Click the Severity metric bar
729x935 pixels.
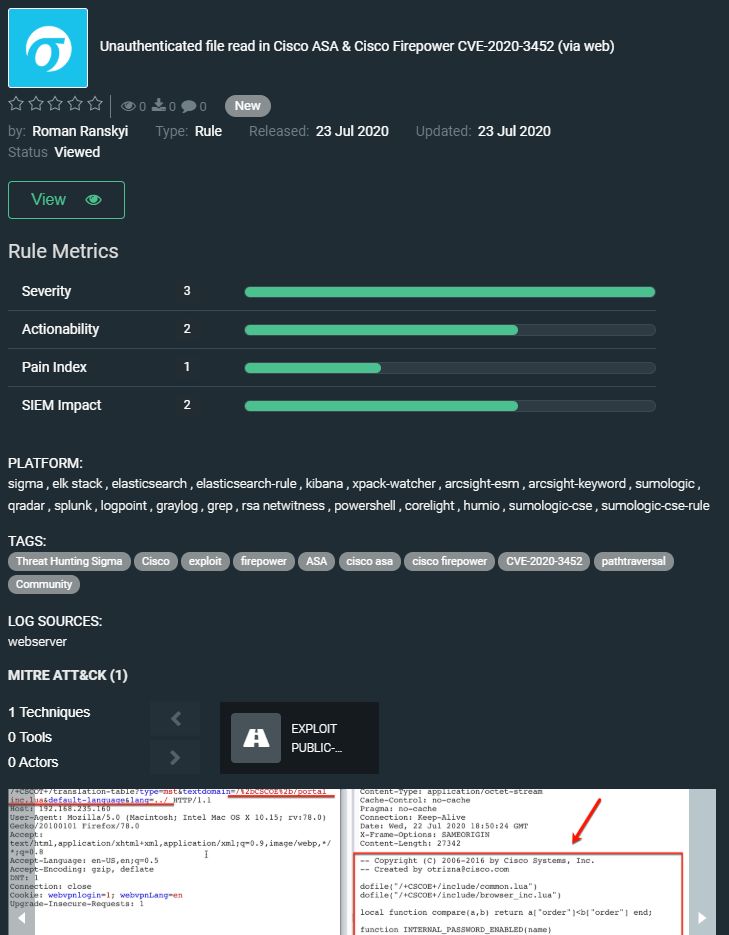pos(450,292)
